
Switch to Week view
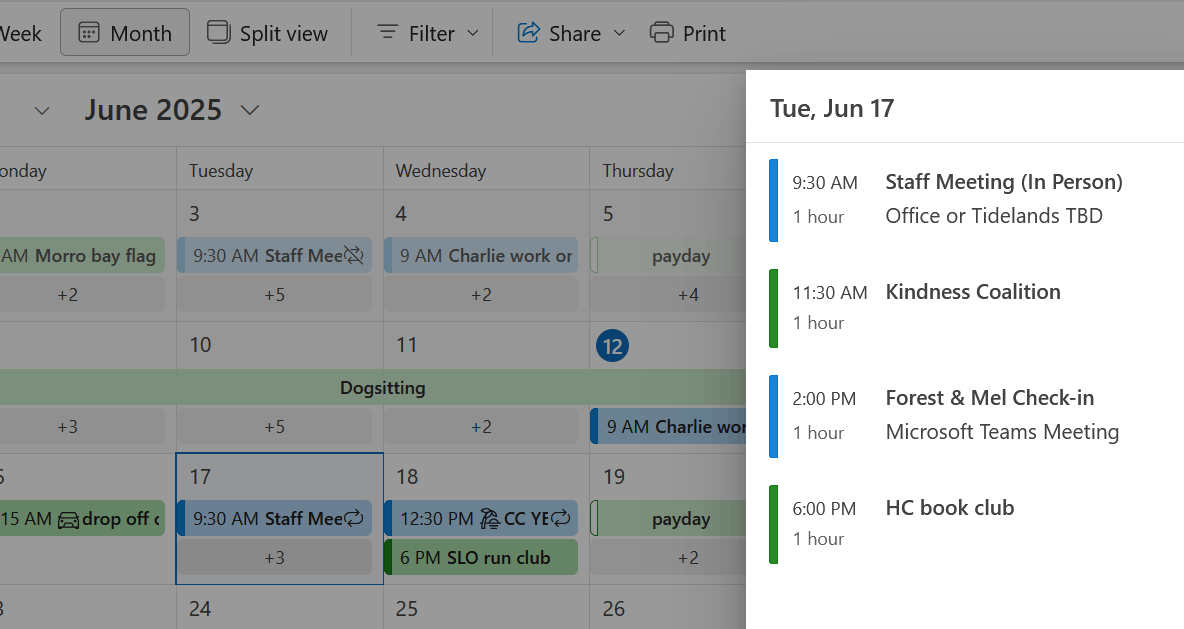click(20, 33)
